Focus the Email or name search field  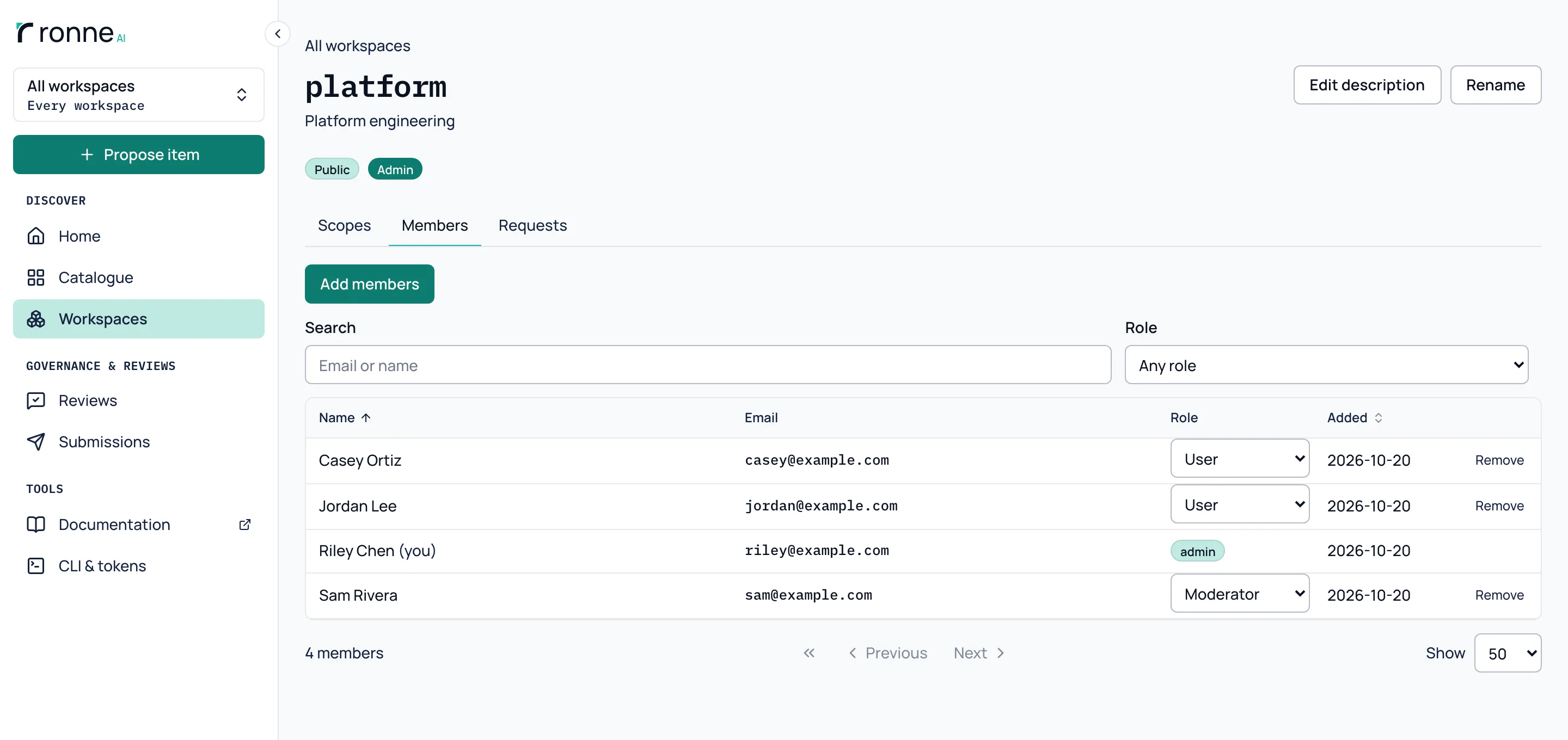coord(708,365)
